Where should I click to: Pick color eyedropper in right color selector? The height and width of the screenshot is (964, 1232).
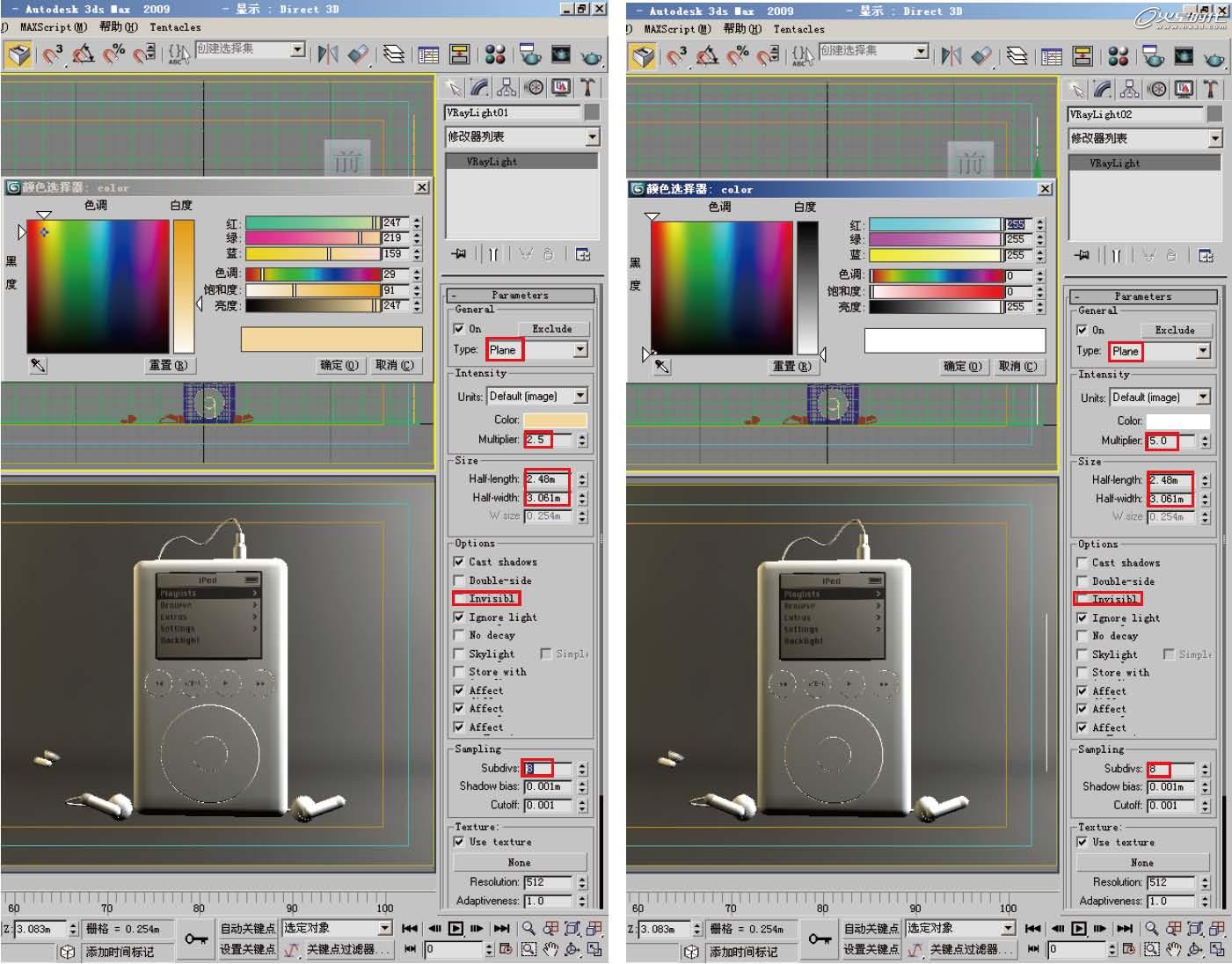click(x=662, y=367)
